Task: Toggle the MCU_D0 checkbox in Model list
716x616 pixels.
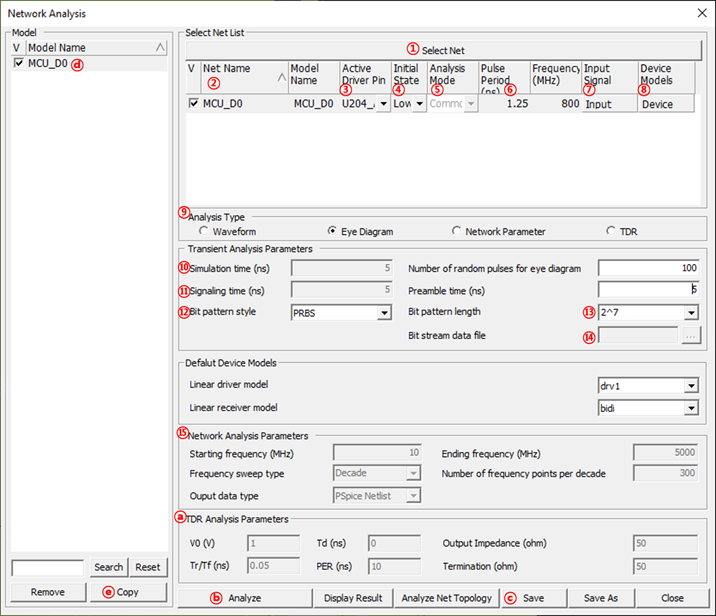Action: [x=19, y=64]
